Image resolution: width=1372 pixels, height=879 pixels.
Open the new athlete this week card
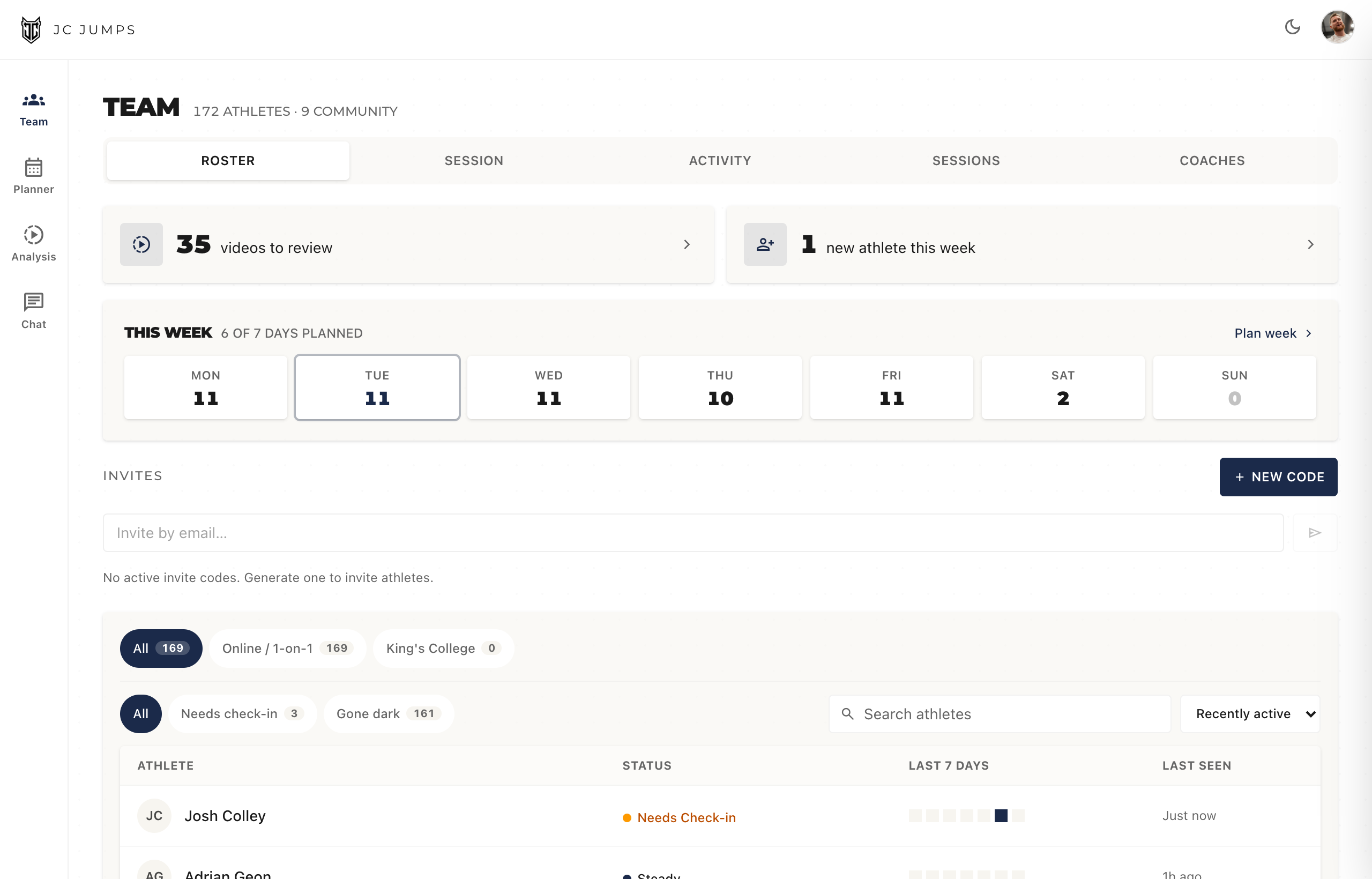coord(1032,244)
